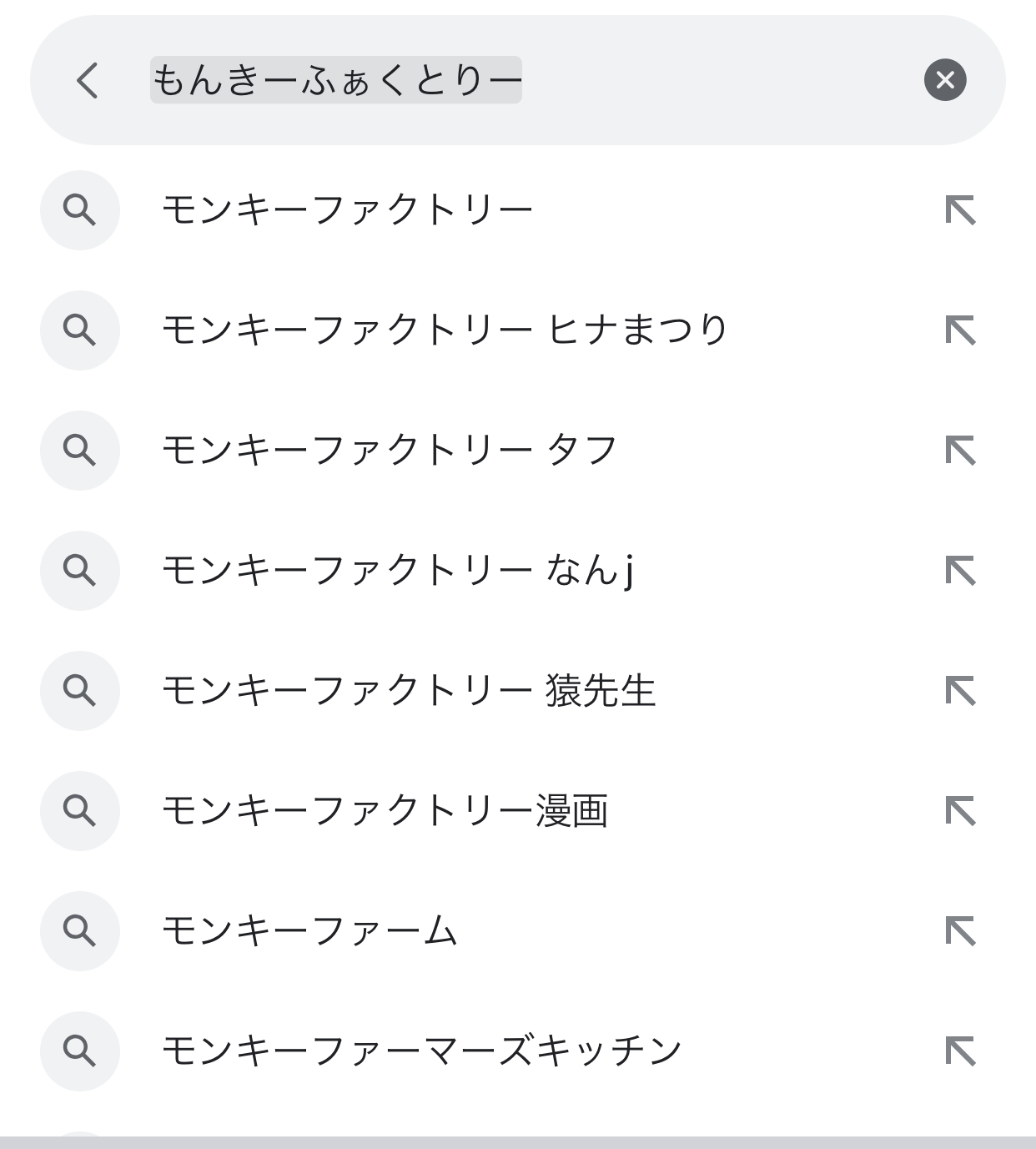The width and height of the screenshot is (1036, 1149).
Task: Tap the back arrow in search bar
Action: pyautogui.click(x=88, y=80)
